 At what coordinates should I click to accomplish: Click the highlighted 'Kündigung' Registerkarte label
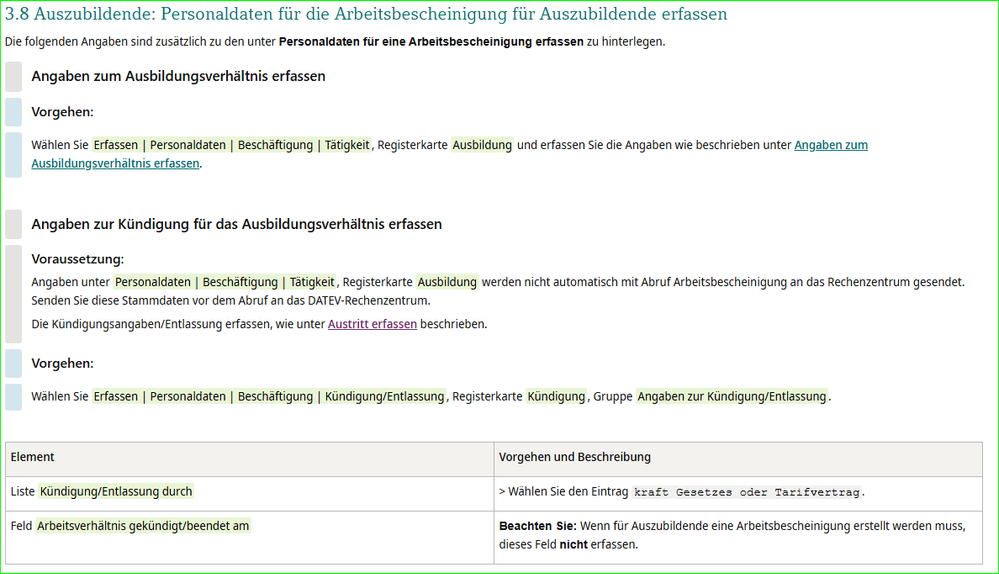(556, 397)
